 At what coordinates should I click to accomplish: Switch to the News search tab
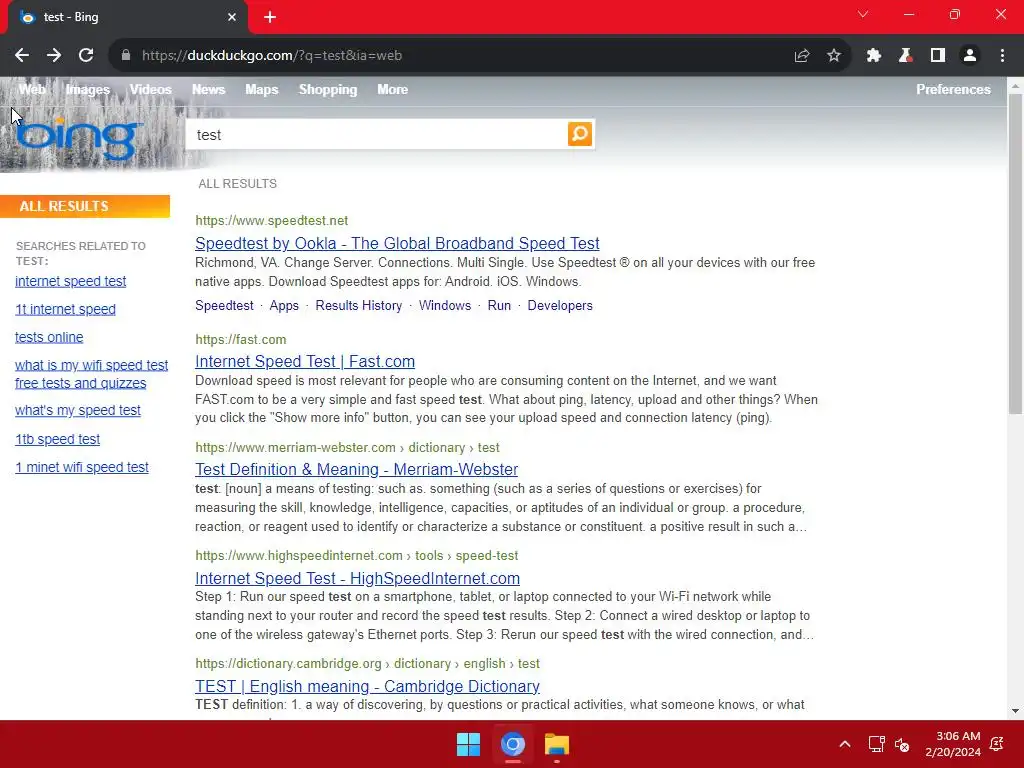[x=208, y=89]
